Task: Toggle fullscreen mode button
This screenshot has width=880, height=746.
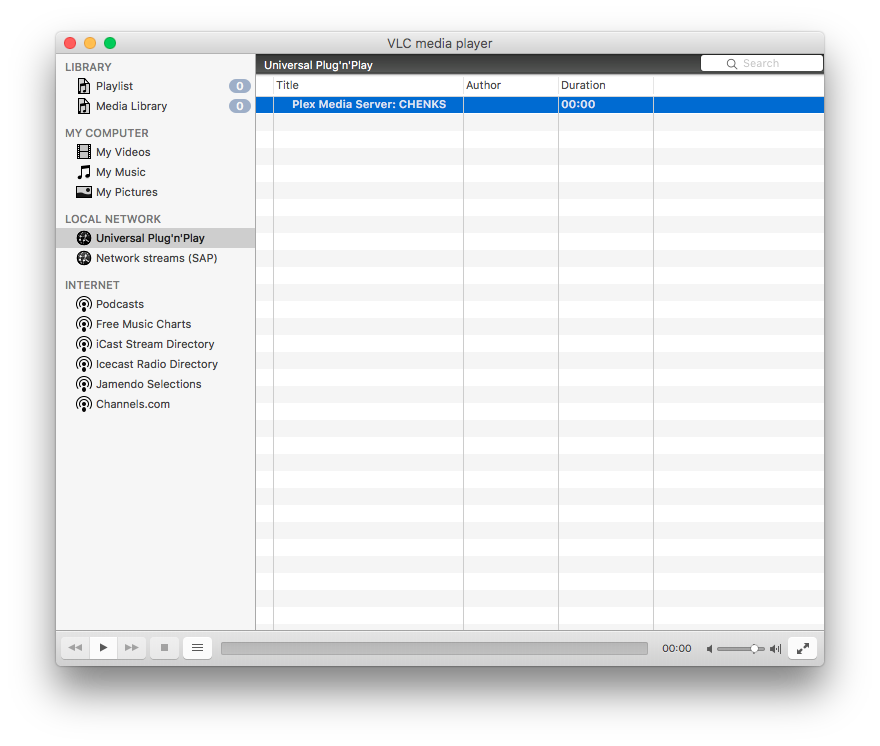Action: pos(802,648)
